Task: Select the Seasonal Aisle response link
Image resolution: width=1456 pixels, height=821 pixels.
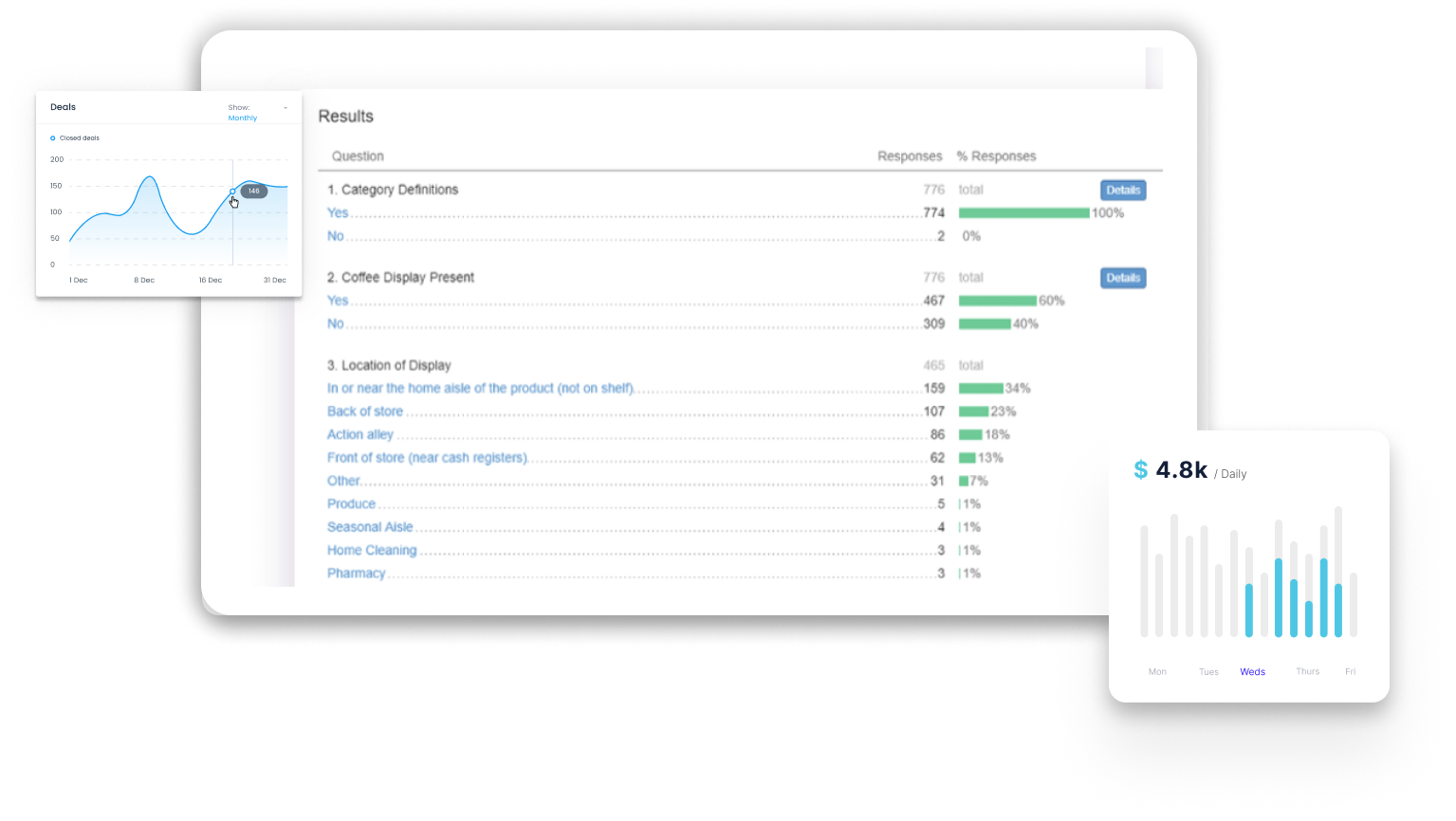Action: (x=370, y=527)
